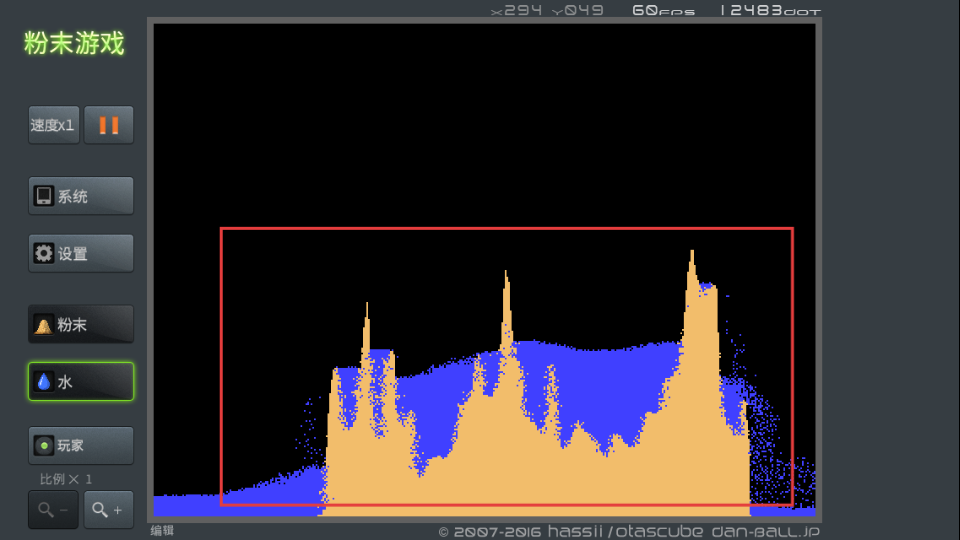Click the blue water droplet icon

click(44, 382)
